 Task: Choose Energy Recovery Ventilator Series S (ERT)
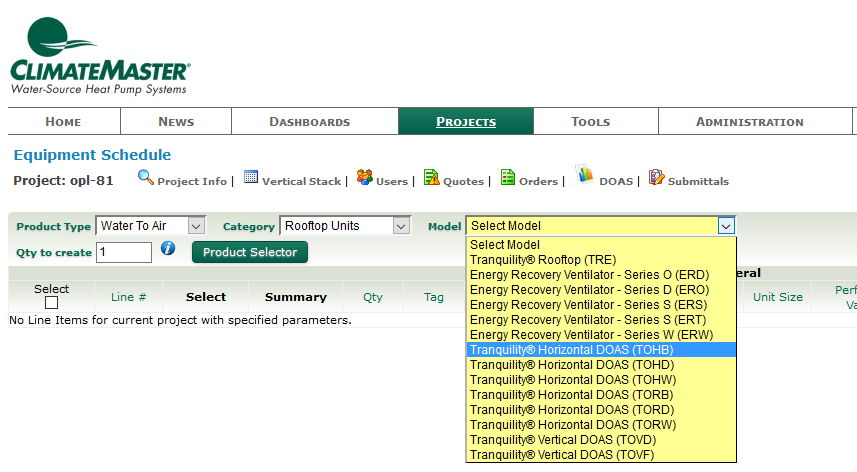(601, 320)
